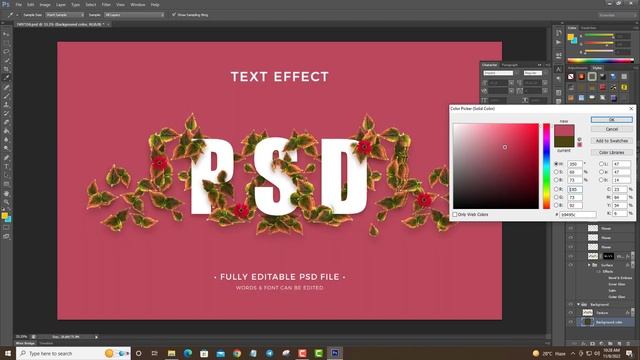Open Photoshop from the Windows taskbar

click(335, 353)
